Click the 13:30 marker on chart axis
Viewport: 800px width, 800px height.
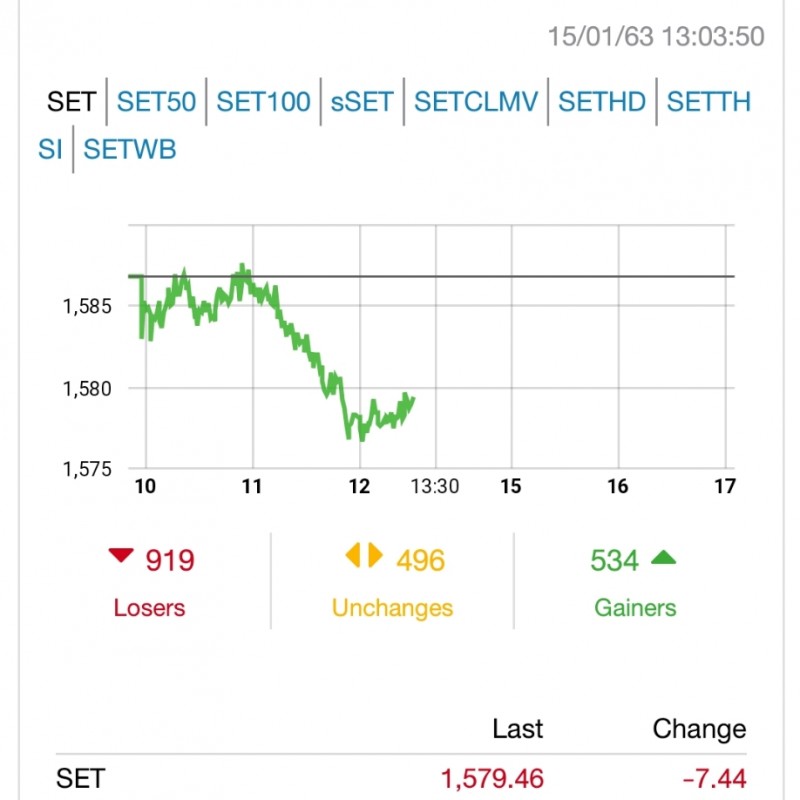[x=434, y=487]
